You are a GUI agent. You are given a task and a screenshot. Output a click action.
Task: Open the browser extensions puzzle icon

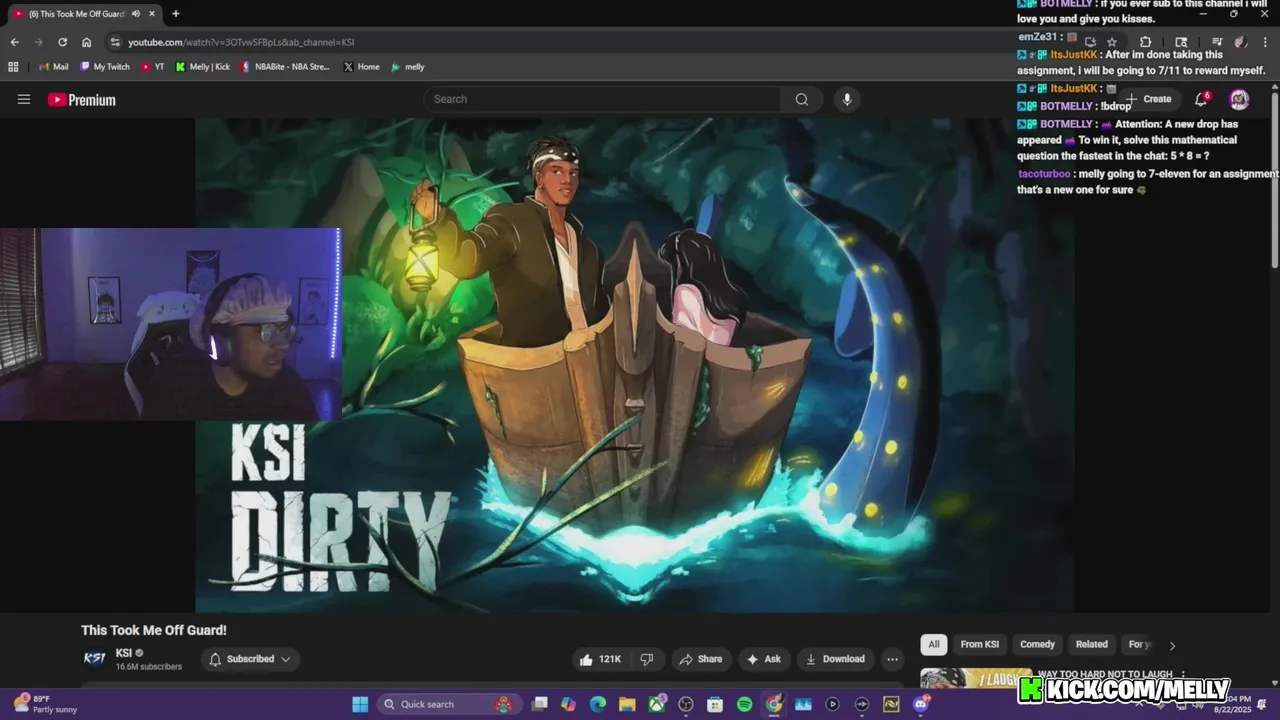tap(1146, 42)
